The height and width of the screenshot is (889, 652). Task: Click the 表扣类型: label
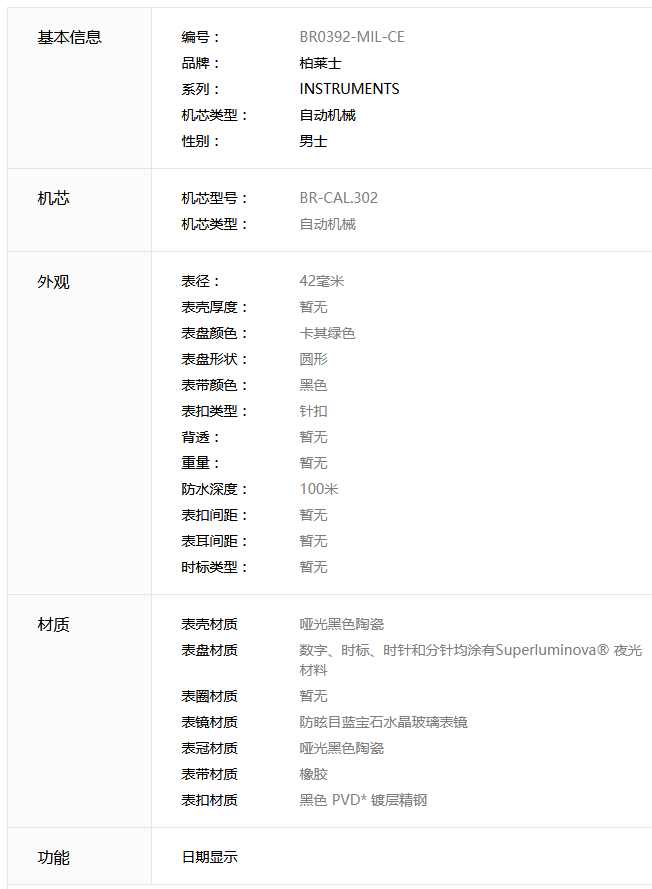coord(215,411)
